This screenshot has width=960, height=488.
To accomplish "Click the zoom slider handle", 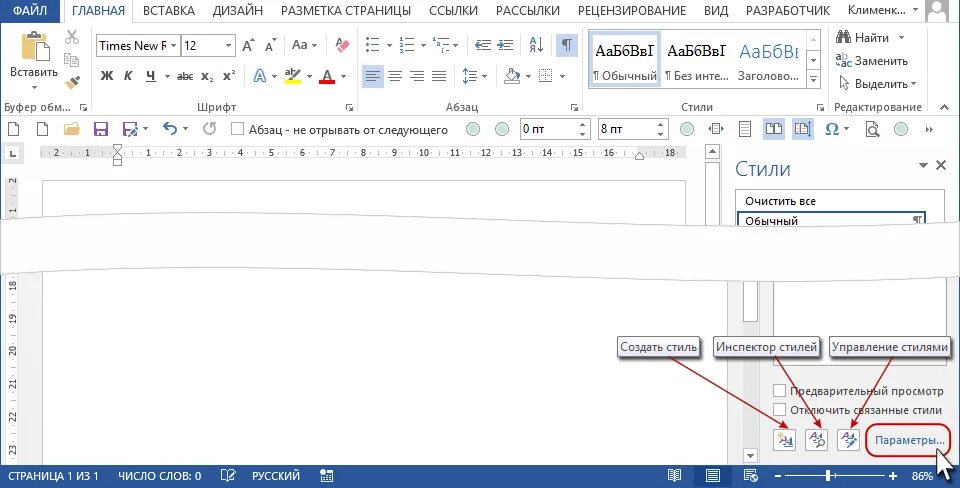I will pyautogui.click(x=829, y=475).
